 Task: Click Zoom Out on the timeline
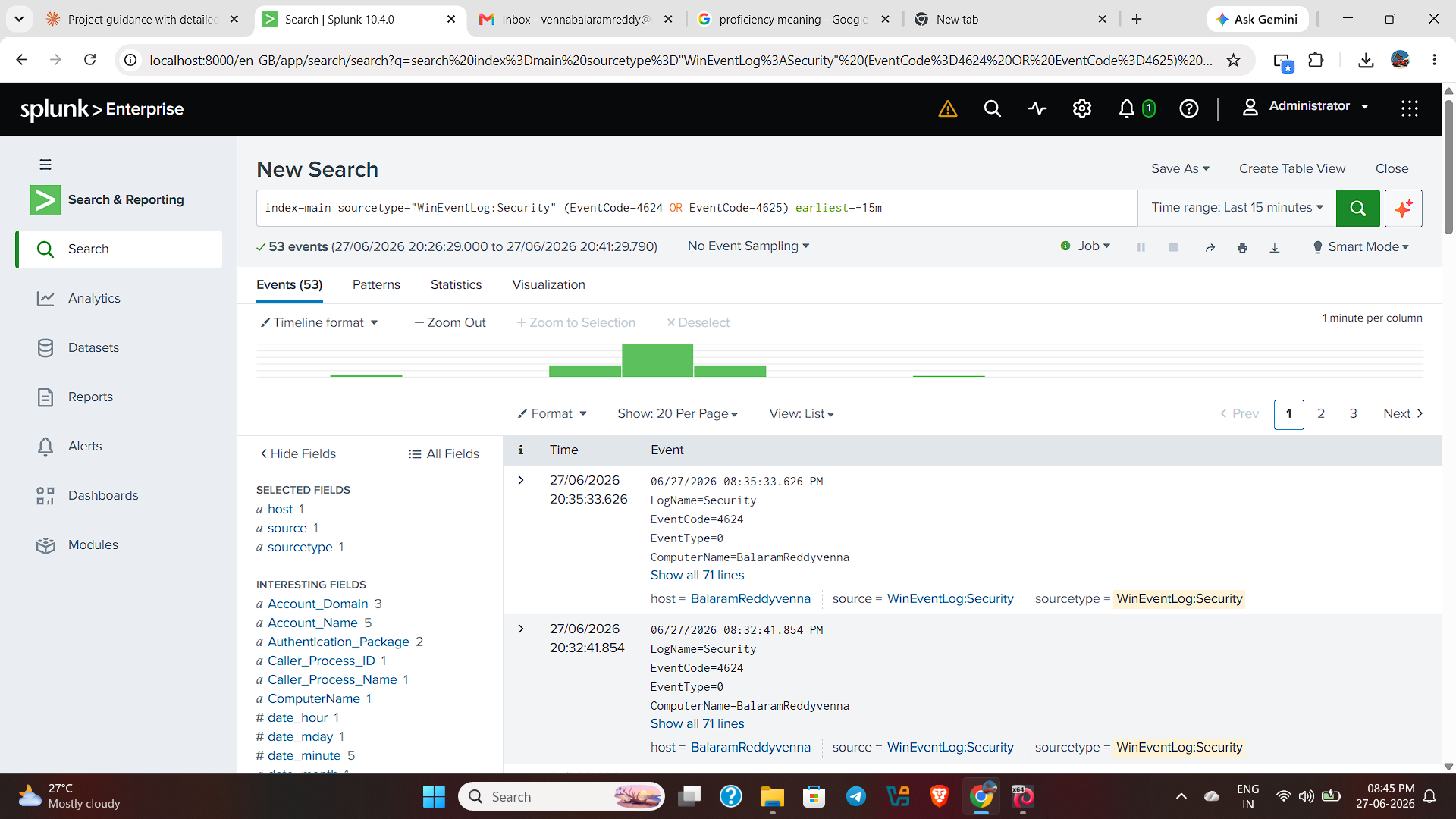450,322
